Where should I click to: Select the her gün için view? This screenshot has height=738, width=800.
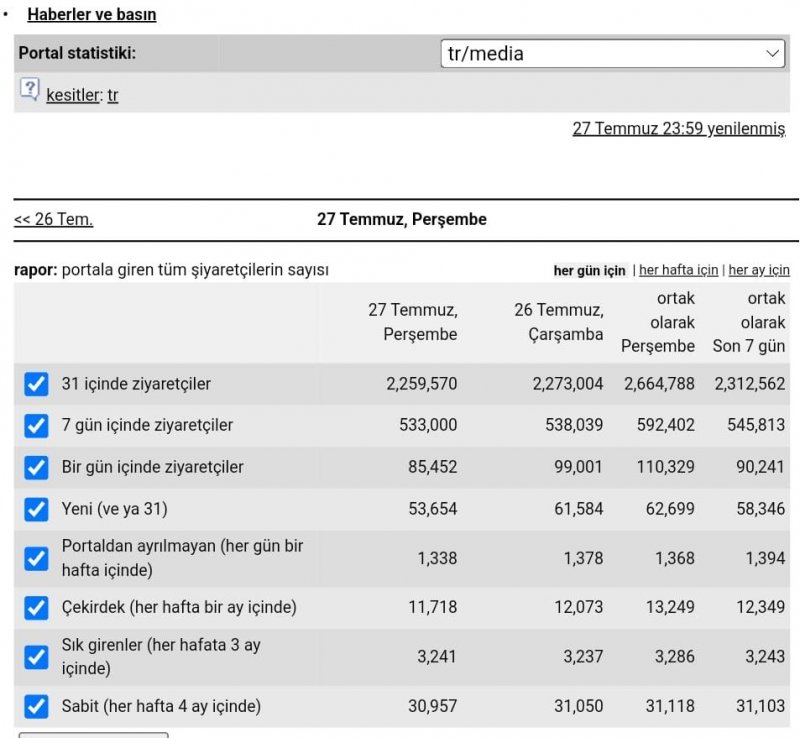coord(589,270)
